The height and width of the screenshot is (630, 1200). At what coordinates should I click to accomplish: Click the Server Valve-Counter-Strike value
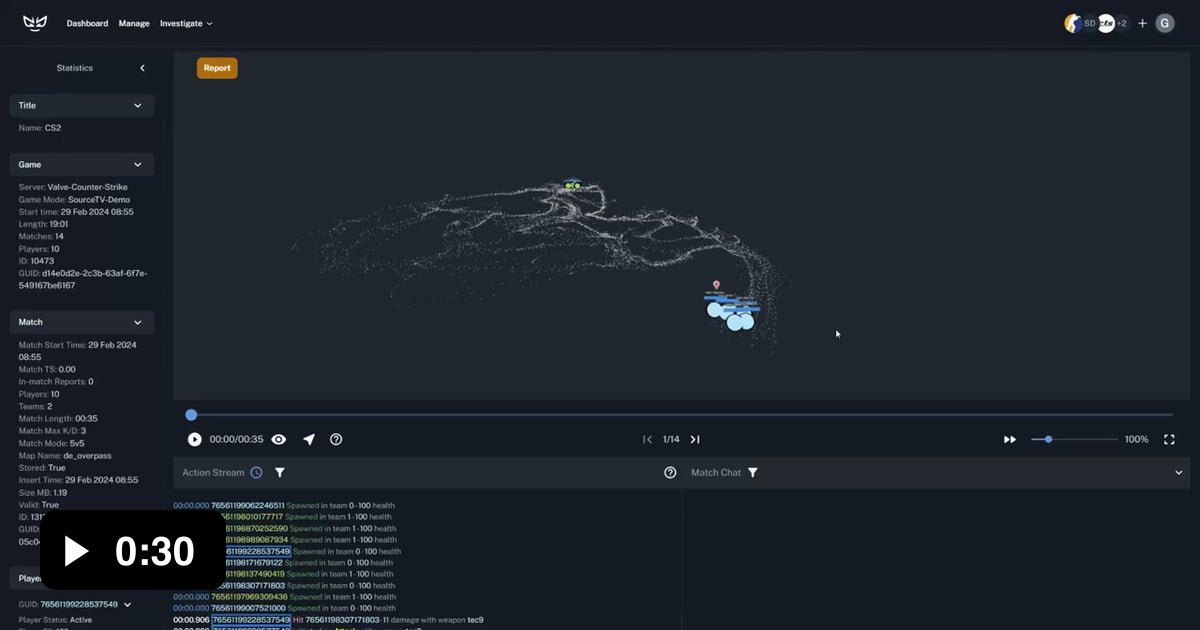tap(88, 187)
